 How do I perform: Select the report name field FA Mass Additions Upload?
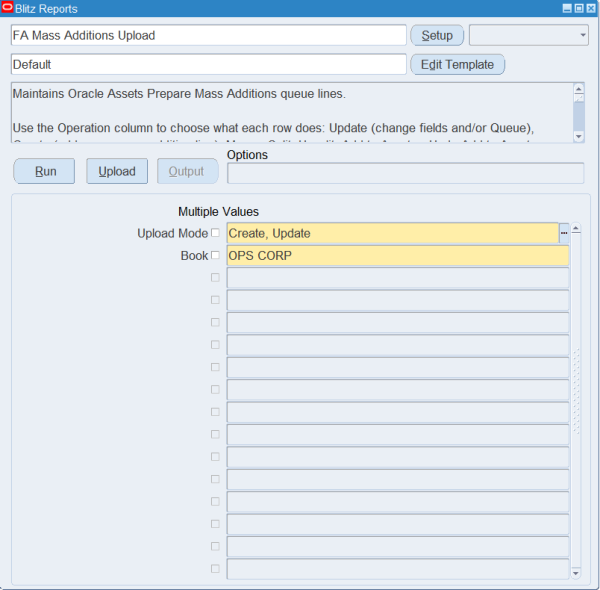coord(209,35)
